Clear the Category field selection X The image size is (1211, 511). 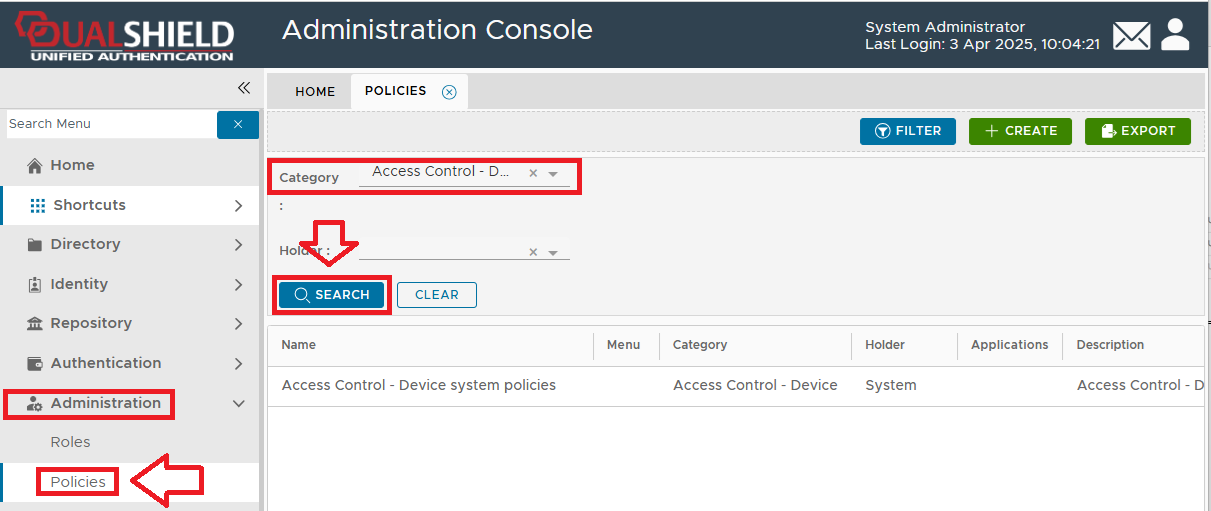click(533, 173)
